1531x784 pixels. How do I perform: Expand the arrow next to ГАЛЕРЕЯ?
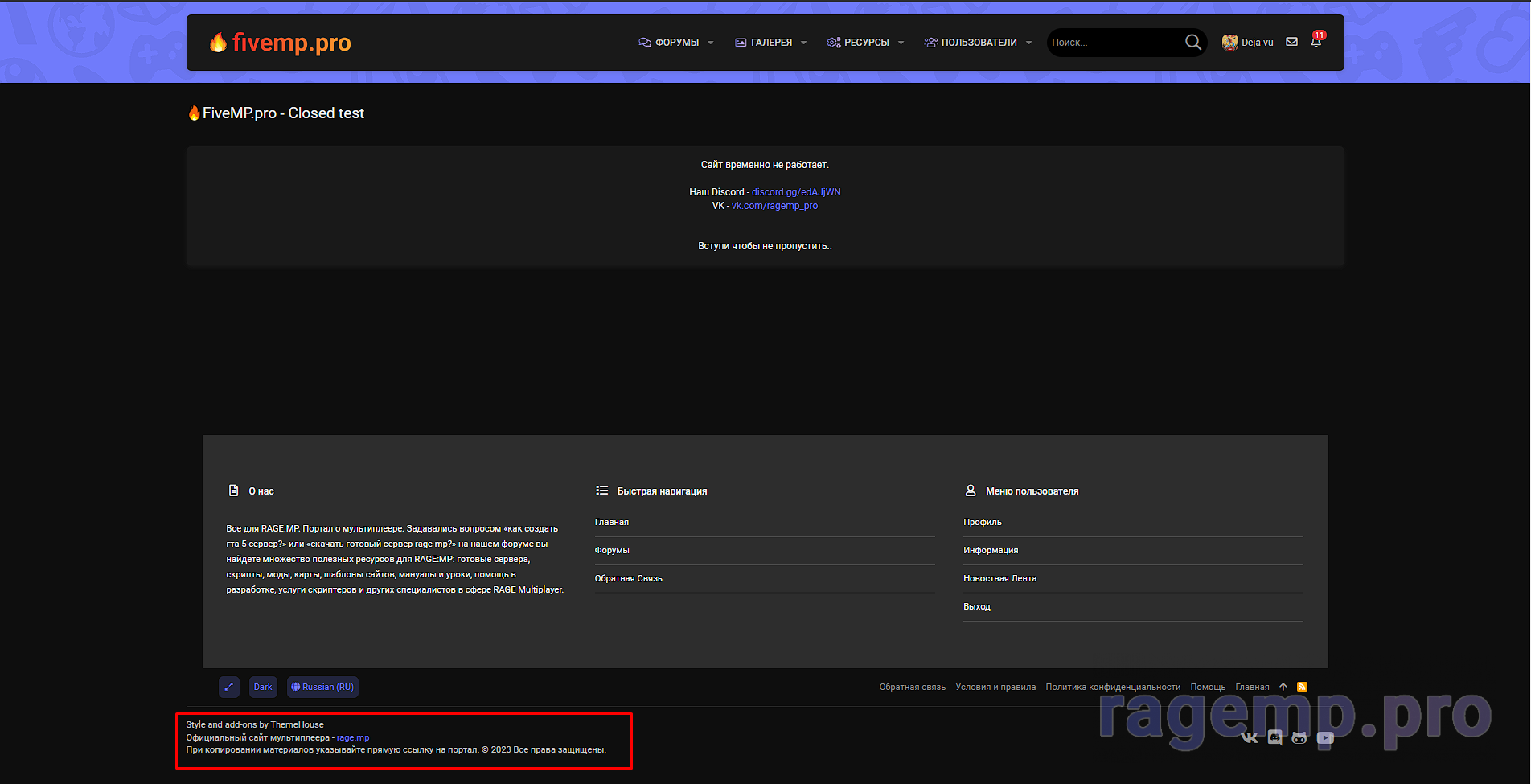point(803,43)
